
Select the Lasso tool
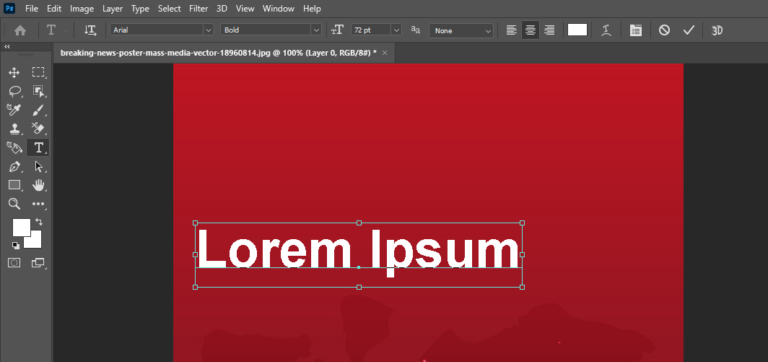[14, 91]
